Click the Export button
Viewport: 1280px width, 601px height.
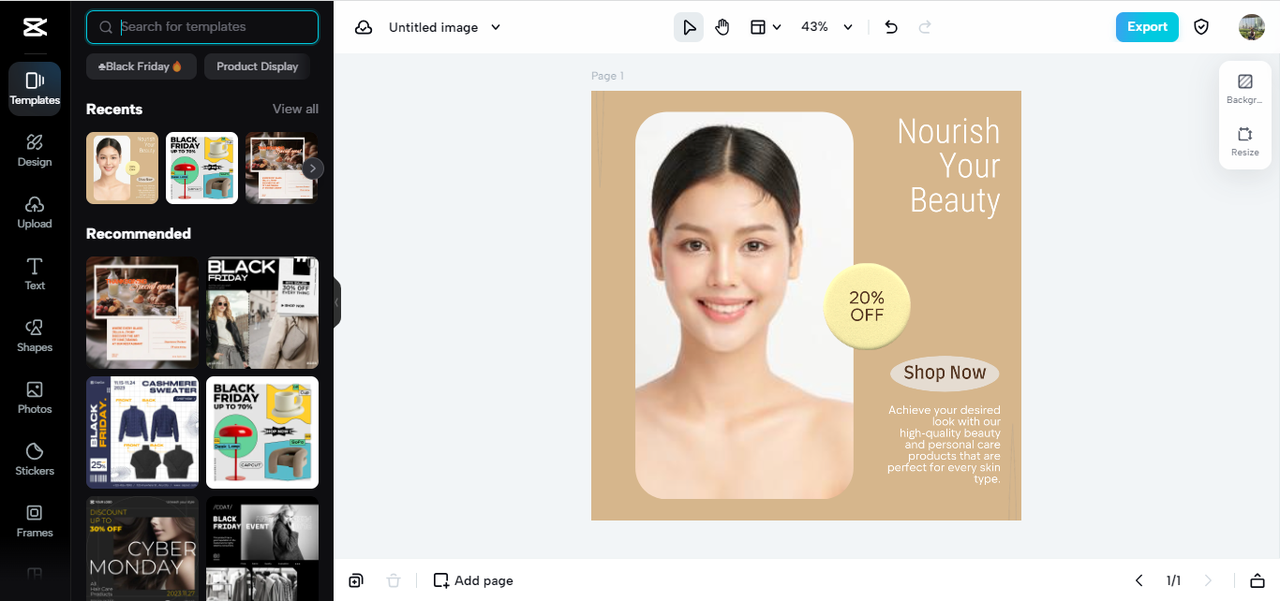pos(1147,27)
